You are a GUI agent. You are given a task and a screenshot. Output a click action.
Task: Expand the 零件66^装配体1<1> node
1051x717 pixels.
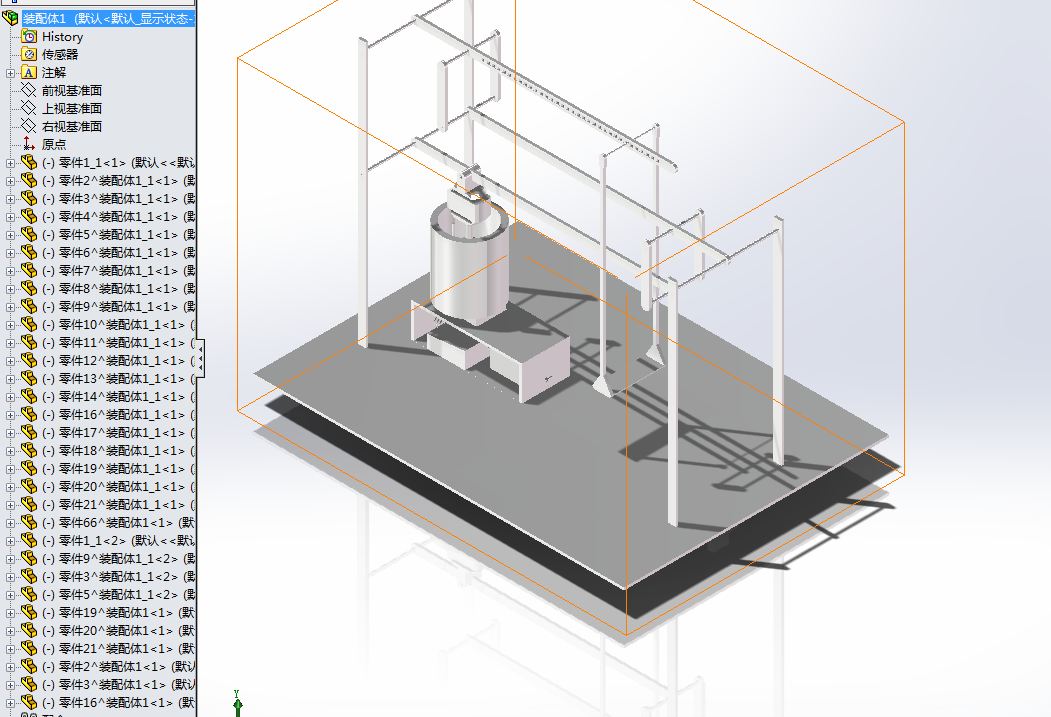10,523
